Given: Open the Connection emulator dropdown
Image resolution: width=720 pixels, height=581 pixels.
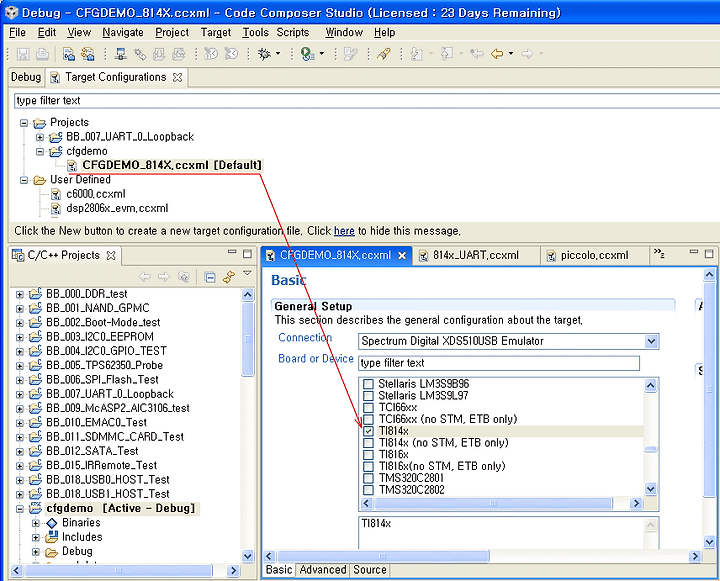Looking at the screenshot, I should click(x=651, y=341).
